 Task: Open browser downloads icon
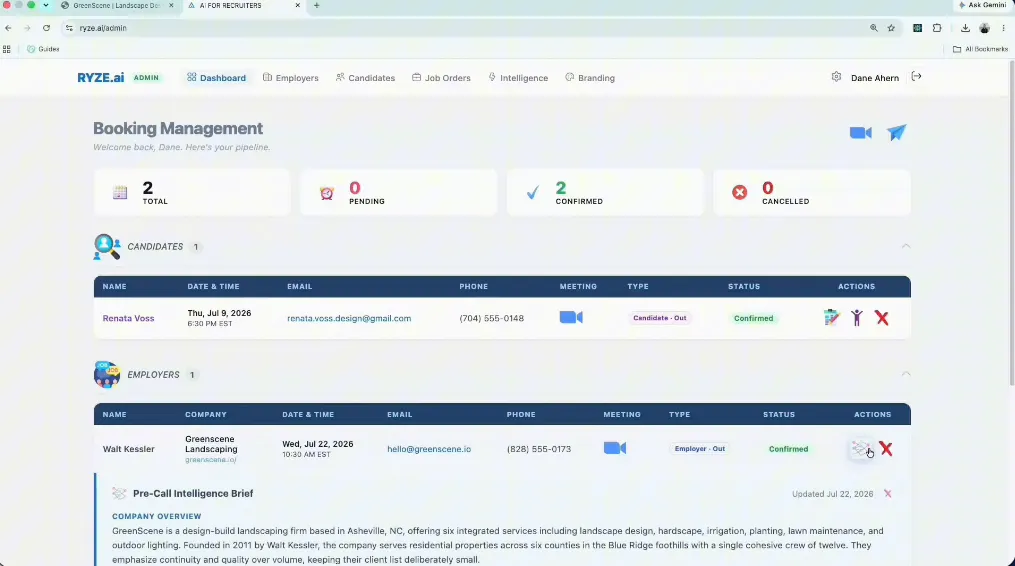point(965,28)
